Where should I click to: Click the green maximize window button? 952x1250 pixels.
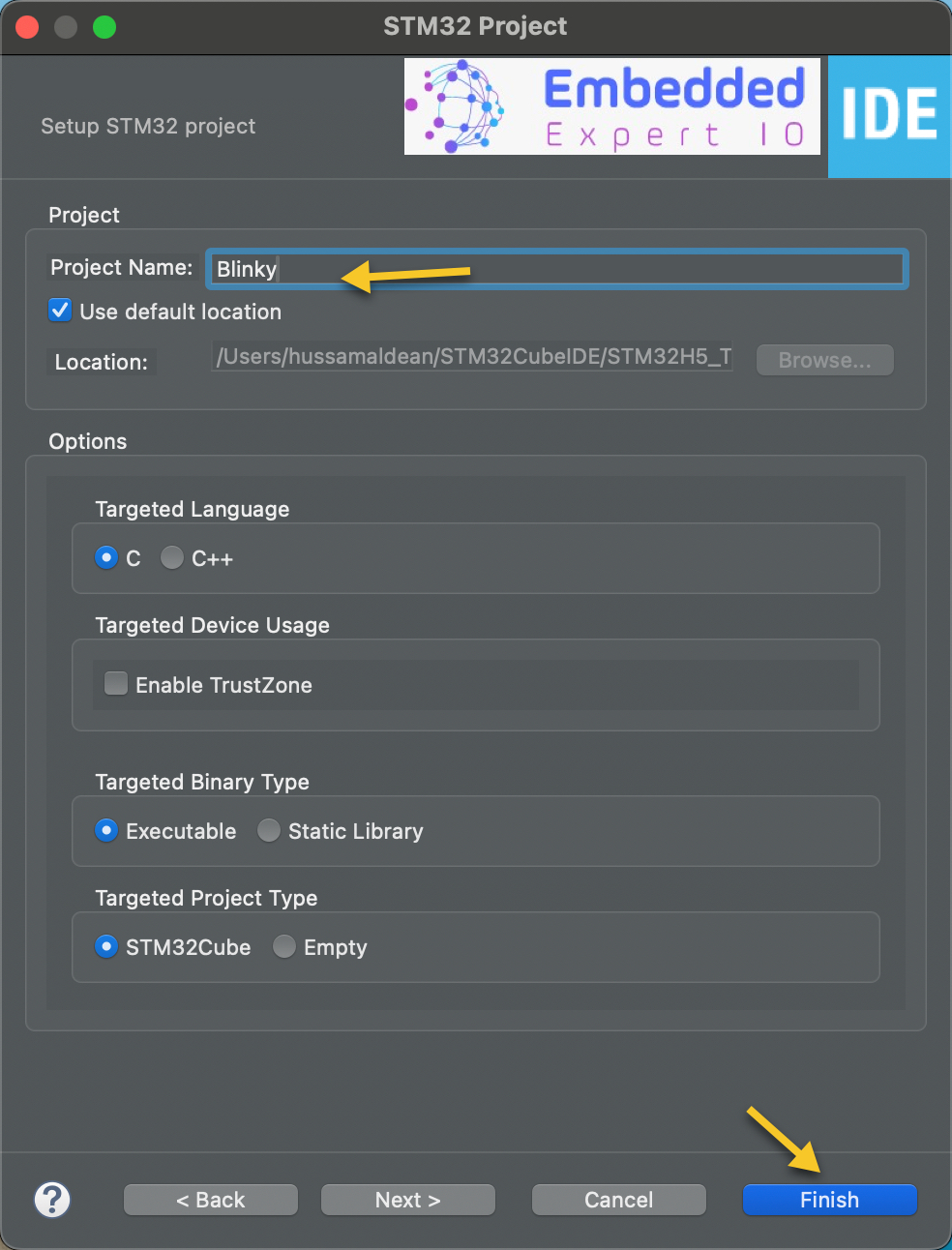click(x=104, y=26)
